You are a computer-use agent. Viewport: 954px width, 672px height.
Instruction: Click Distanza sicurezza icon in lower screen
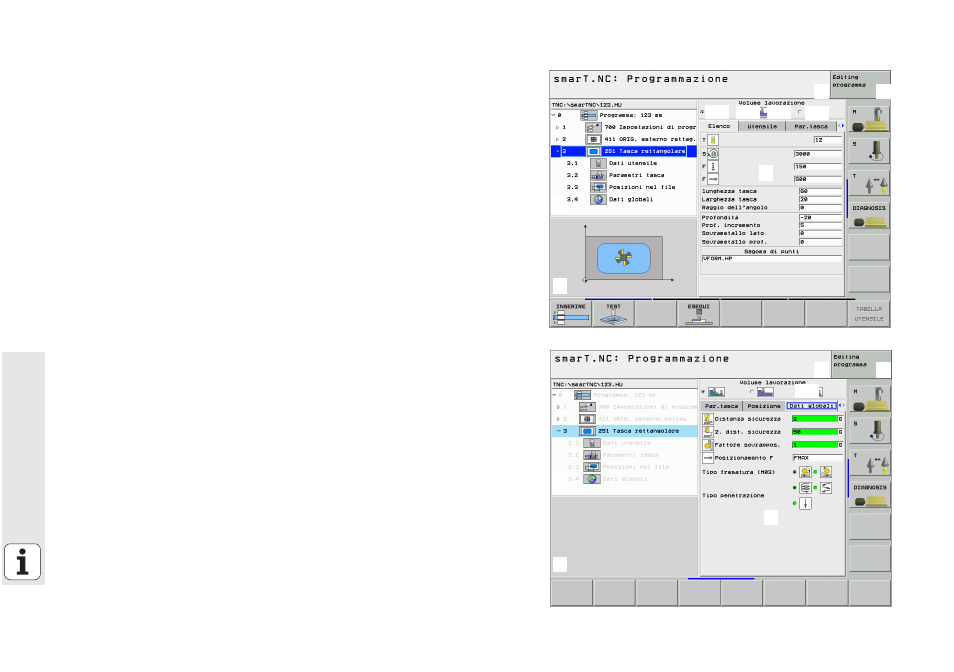708,419
